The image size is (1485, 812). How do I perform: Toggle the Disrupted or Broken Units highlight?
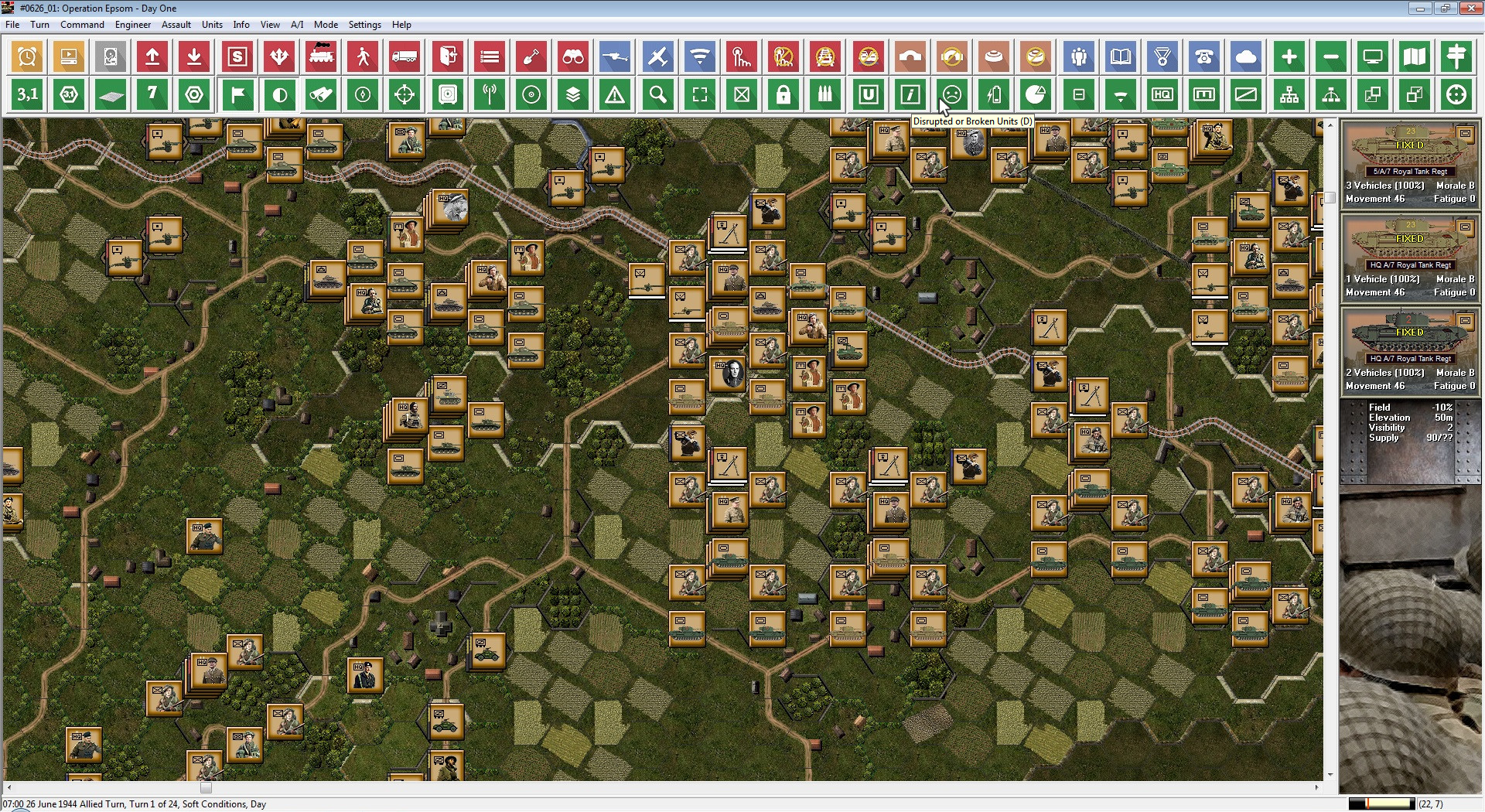[x=952, y=95]
